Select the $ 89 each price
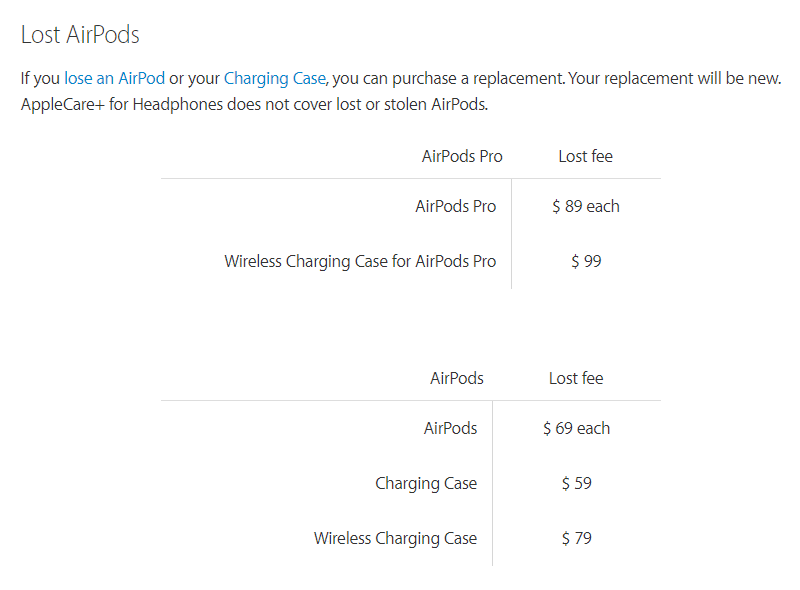 (585, 206)
